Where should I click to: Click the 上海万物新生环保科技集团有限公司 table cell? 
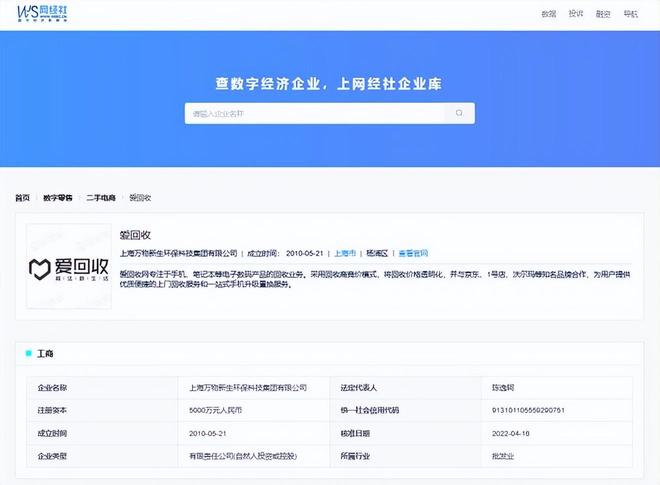(x=254, y=388)
